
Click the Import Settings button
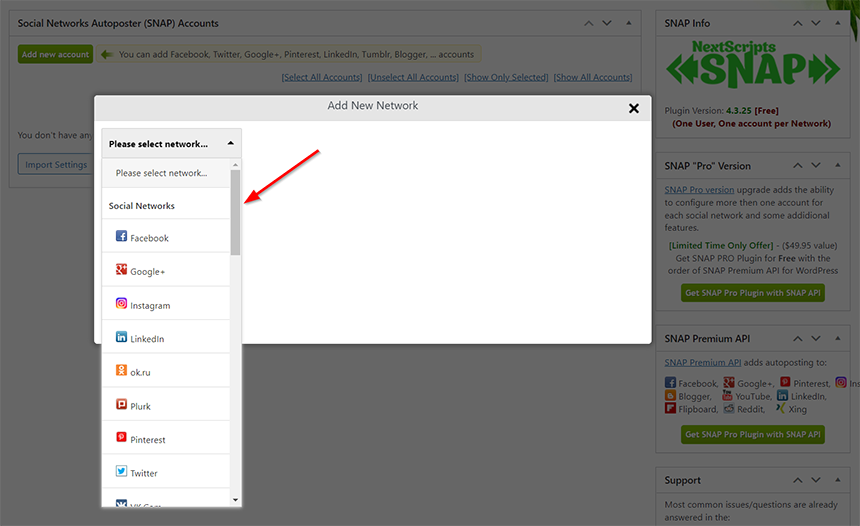pos(56,165)
